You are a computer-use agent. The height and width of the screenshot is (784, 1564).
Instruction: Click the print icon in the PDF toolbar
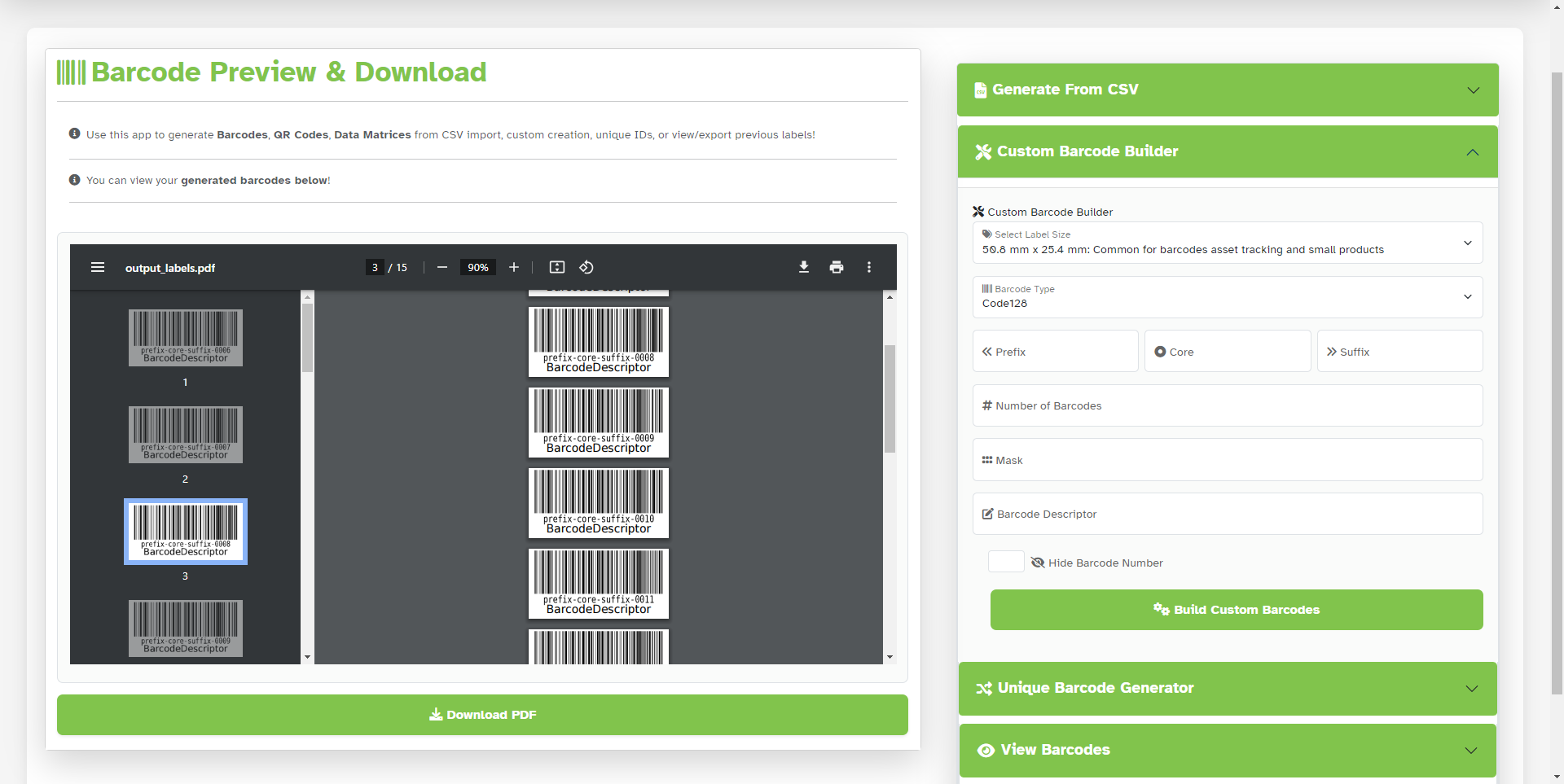(x=837, y=267)
